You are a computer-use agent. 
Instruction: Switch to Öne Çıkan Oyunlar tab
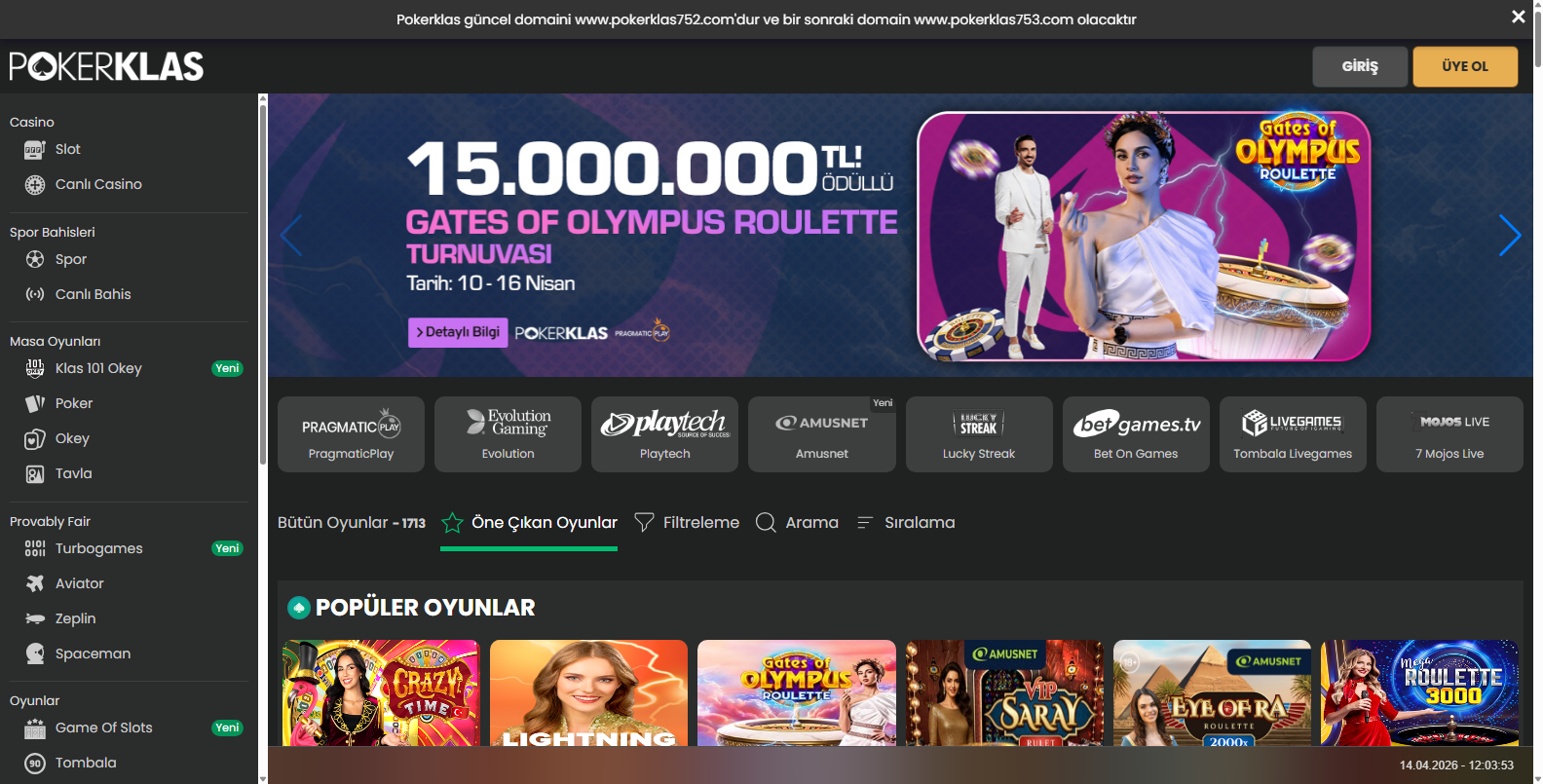529,523
